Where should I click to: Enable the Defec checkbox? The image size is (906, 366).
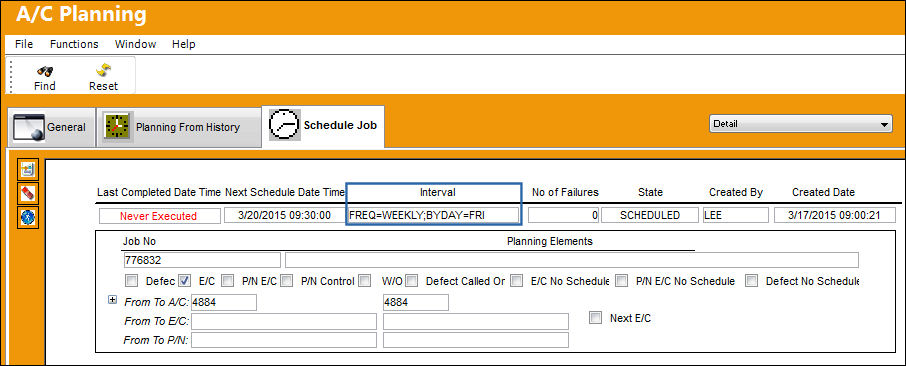pyautogui.click(x=132, y=281)
